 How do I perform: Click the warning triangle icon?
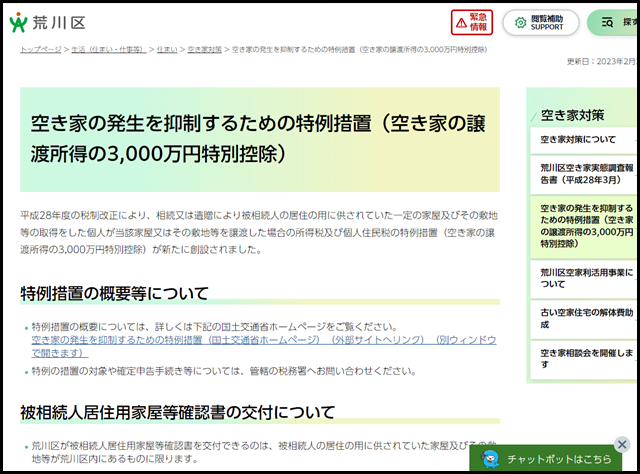(461, 23)
